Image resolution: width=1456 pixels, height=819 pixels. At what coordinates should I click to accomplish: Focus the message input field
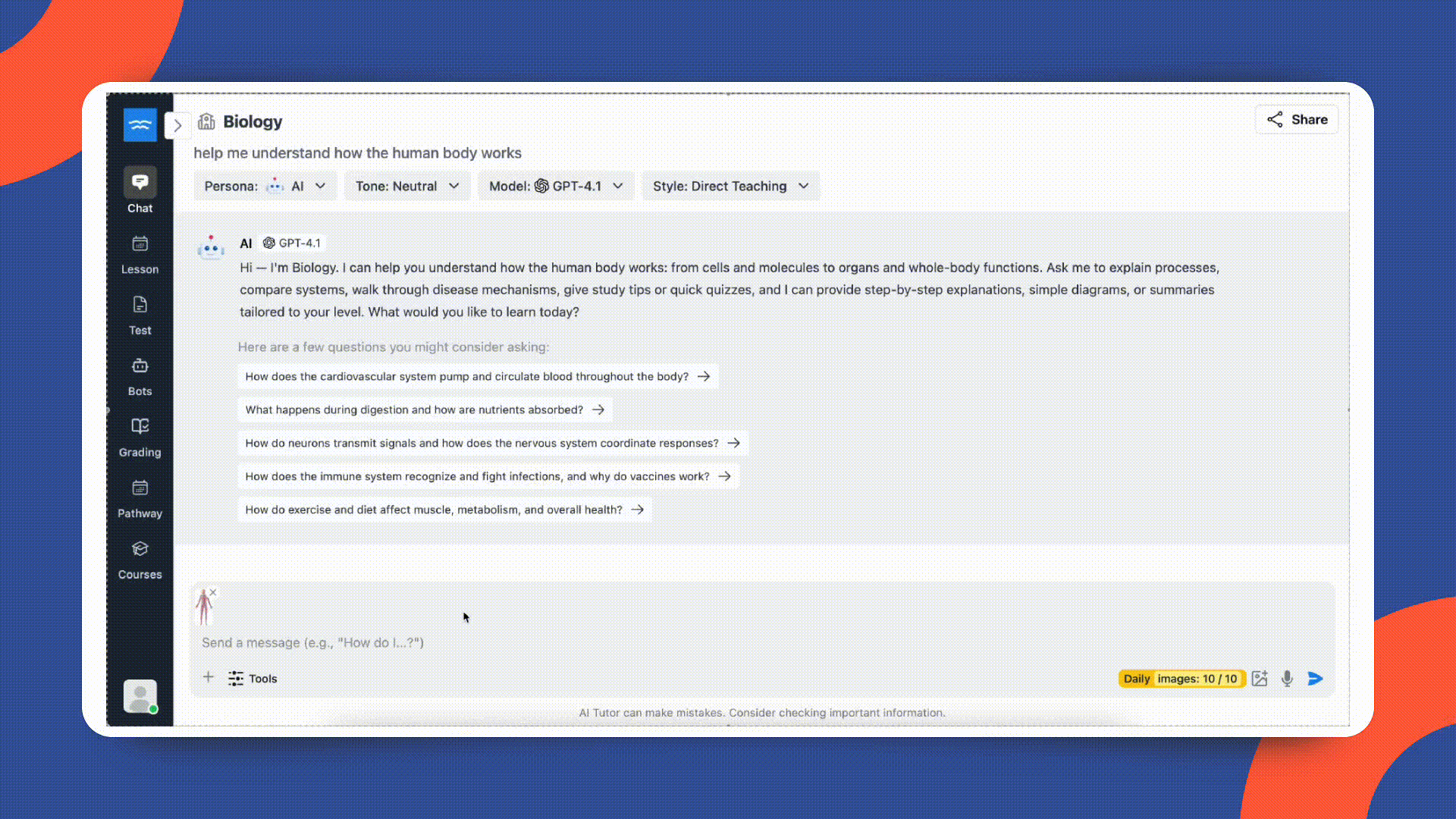pyautogui.click(x=761, y=642)
